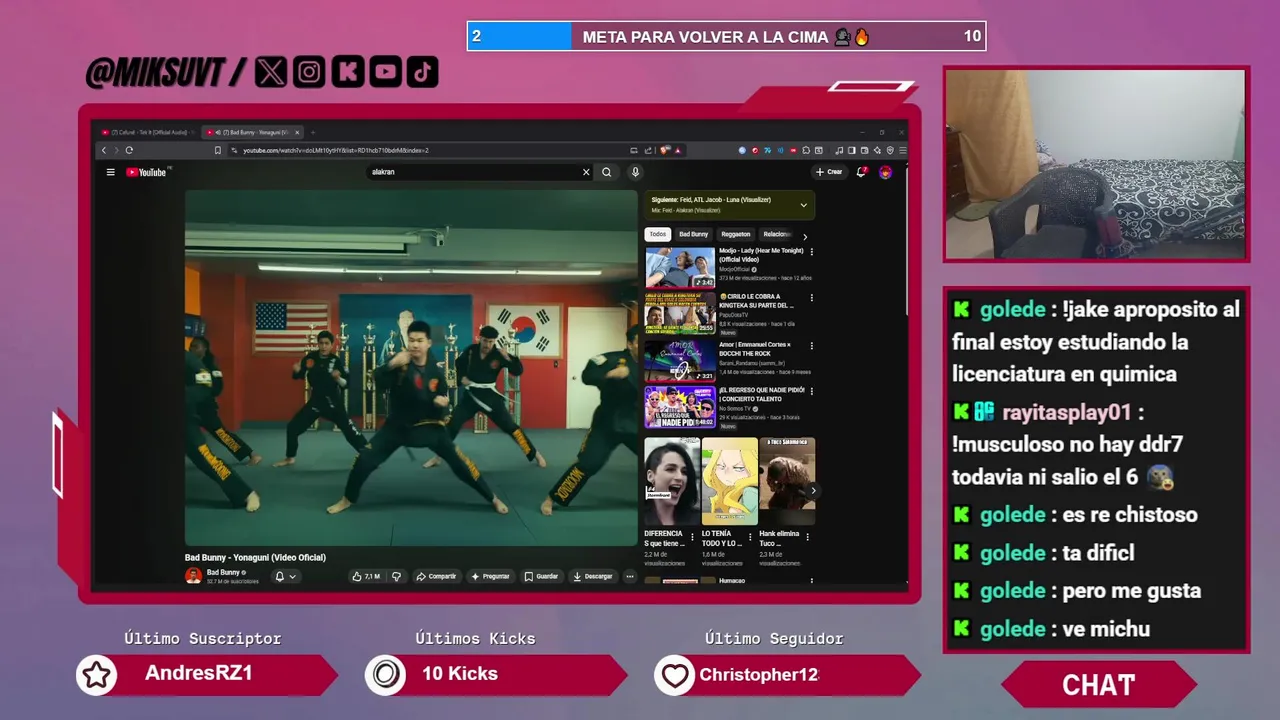Open the 'DIFERENCIAS que tiene' short
Image resolution: width=1280 pixels, height=720 pixels.
click(672, 481)
